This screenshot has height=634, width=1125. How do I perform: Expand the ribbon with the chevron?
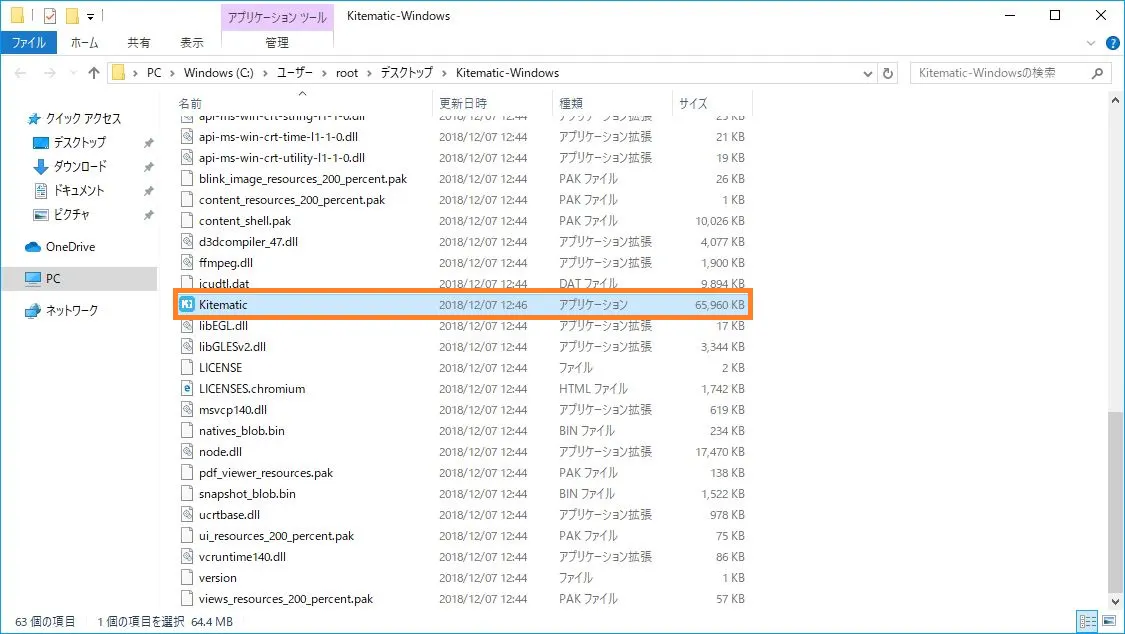click(x=1091, y=43)
